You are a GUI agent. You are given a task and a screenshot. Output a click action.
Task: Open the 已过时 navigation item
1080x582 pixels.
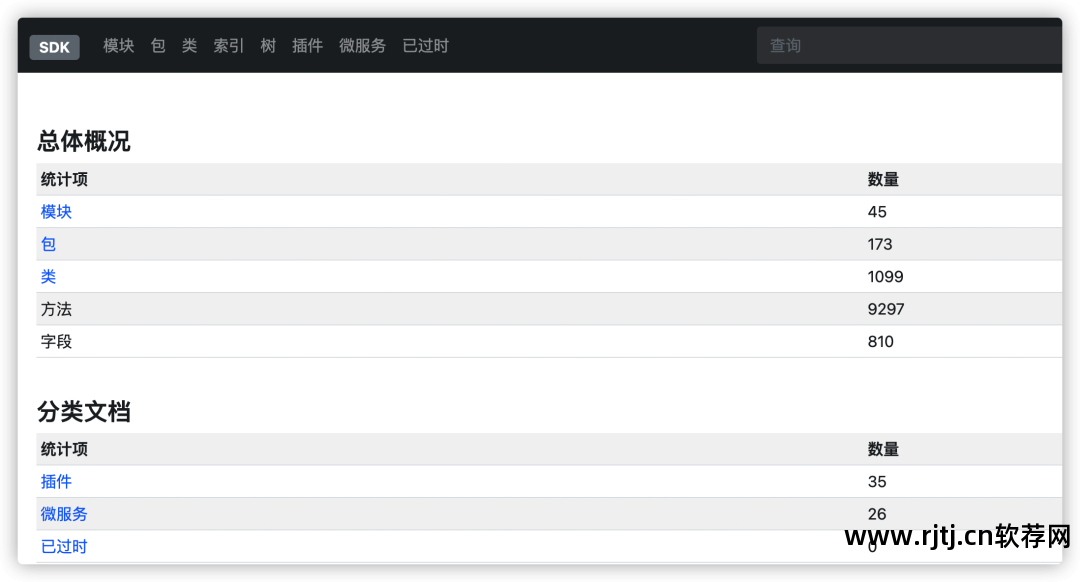pyautogui.click(x=425, y=45)
